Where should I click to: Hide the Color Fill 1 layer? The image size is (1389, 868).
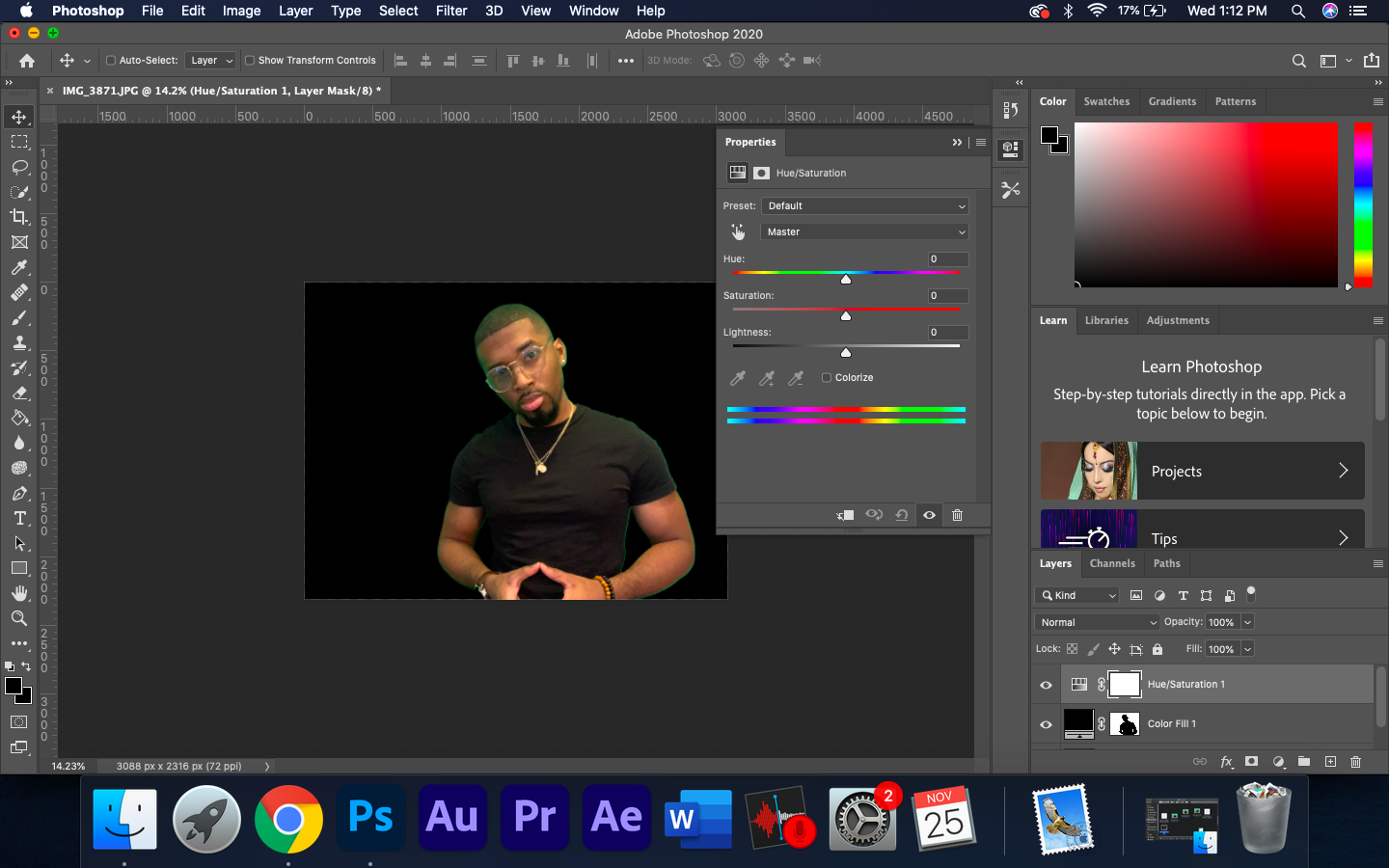pos(1046,724)
